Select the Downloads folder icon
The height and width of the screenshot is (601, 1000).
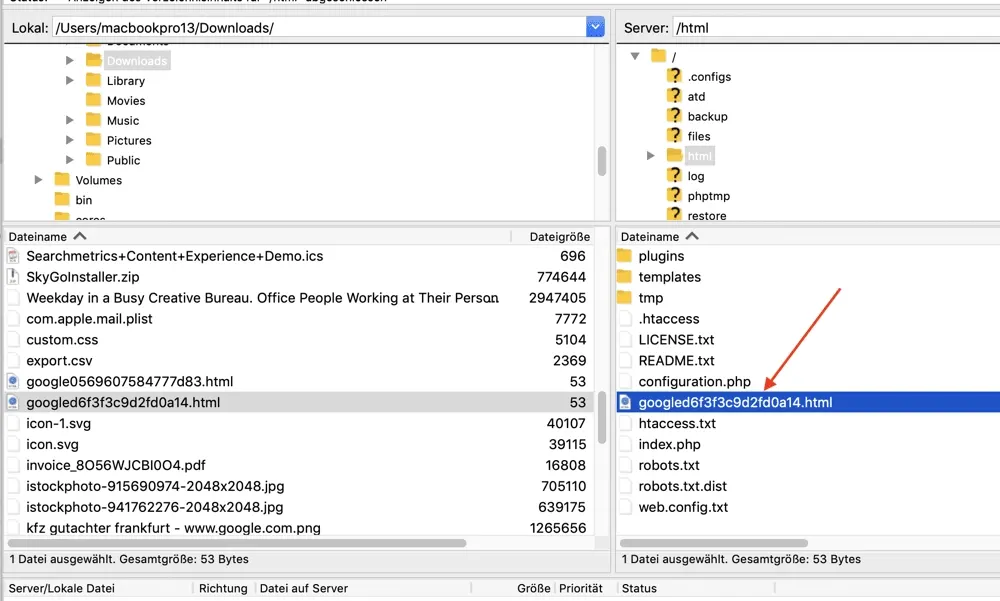(x=94, y=60)
